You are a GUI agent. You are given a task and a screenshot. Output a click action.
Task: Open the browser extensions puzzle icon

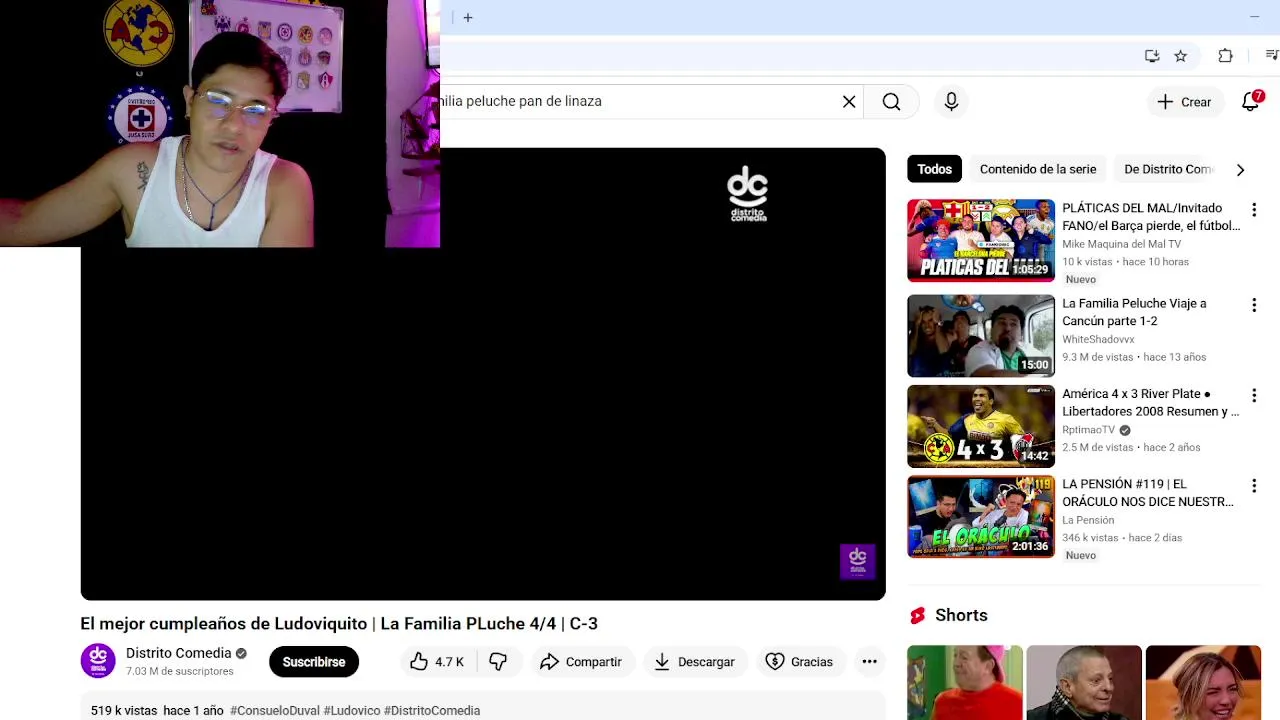(x=1225, y=56)
